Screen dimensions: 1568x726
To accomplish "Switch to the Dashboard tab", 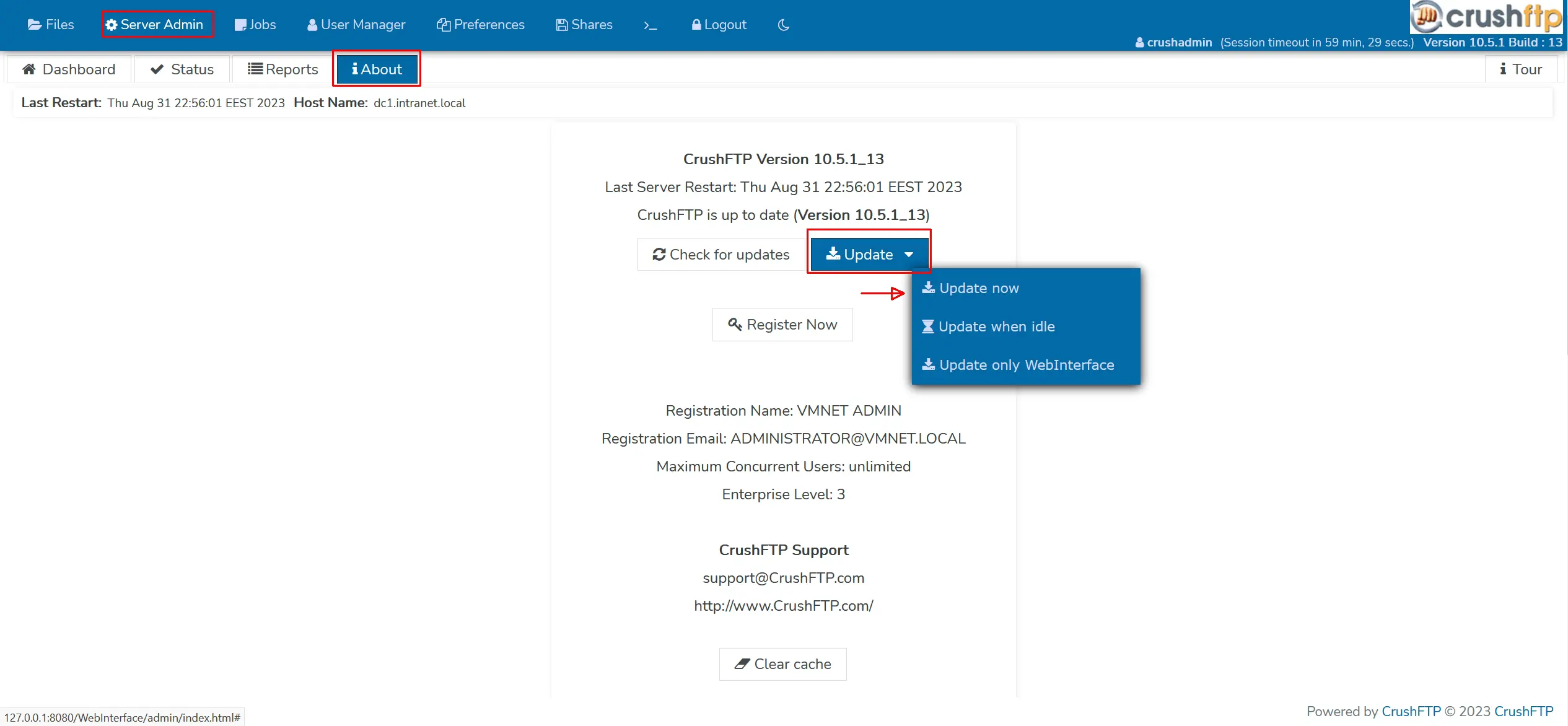I will (x=69, y=69).
